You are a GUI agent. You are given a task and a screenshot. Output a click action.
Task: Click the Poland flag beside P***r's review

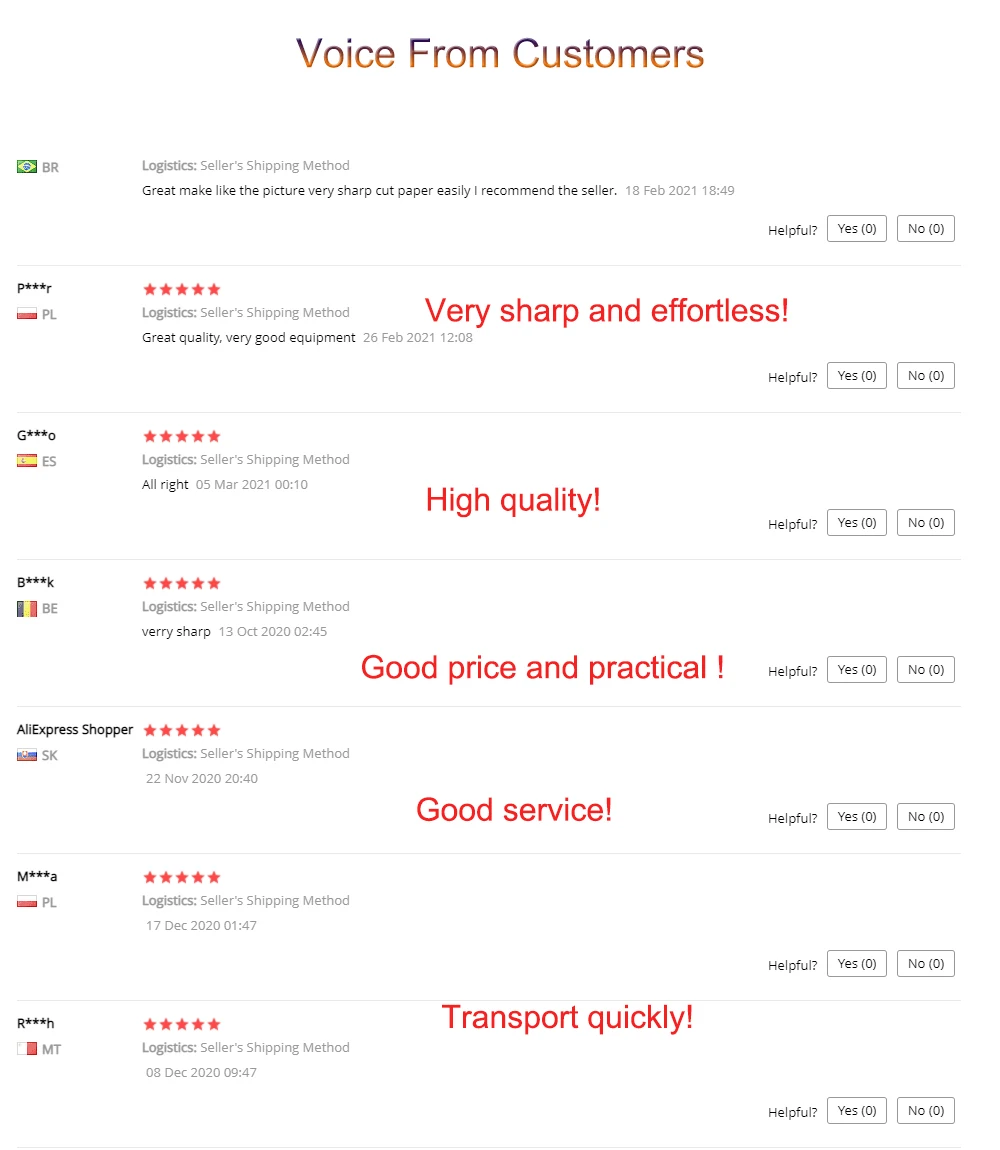coord(27,314)
